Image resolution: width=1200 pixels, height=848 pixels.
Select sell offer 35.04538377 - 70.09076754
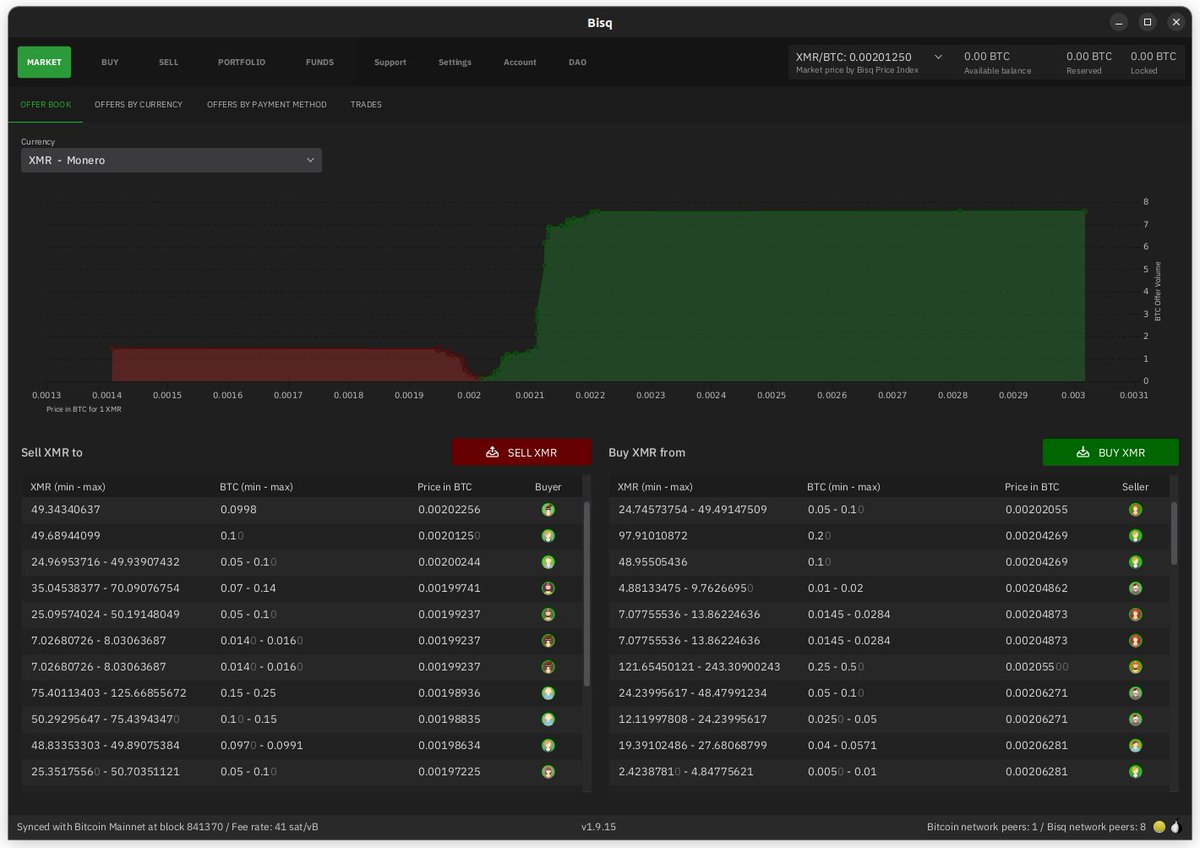301,588
